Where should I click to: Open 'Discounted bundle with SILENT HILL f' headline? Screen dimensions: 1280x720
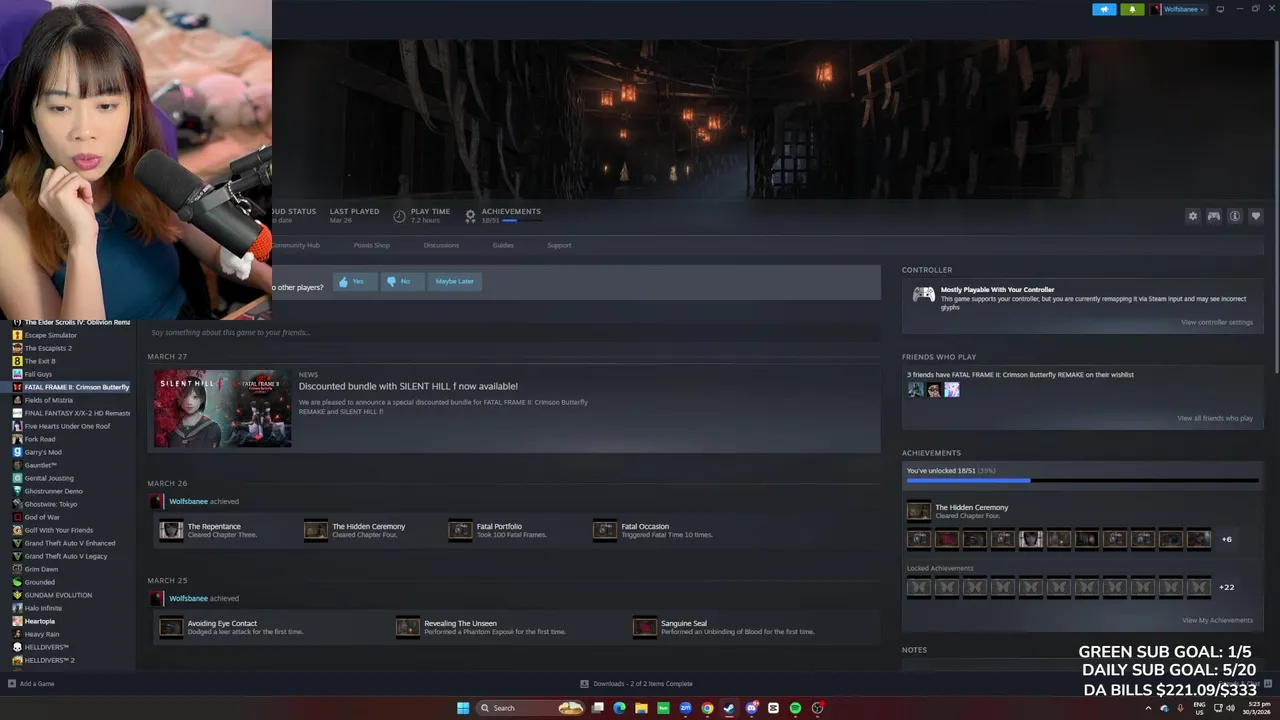(408, 386)
